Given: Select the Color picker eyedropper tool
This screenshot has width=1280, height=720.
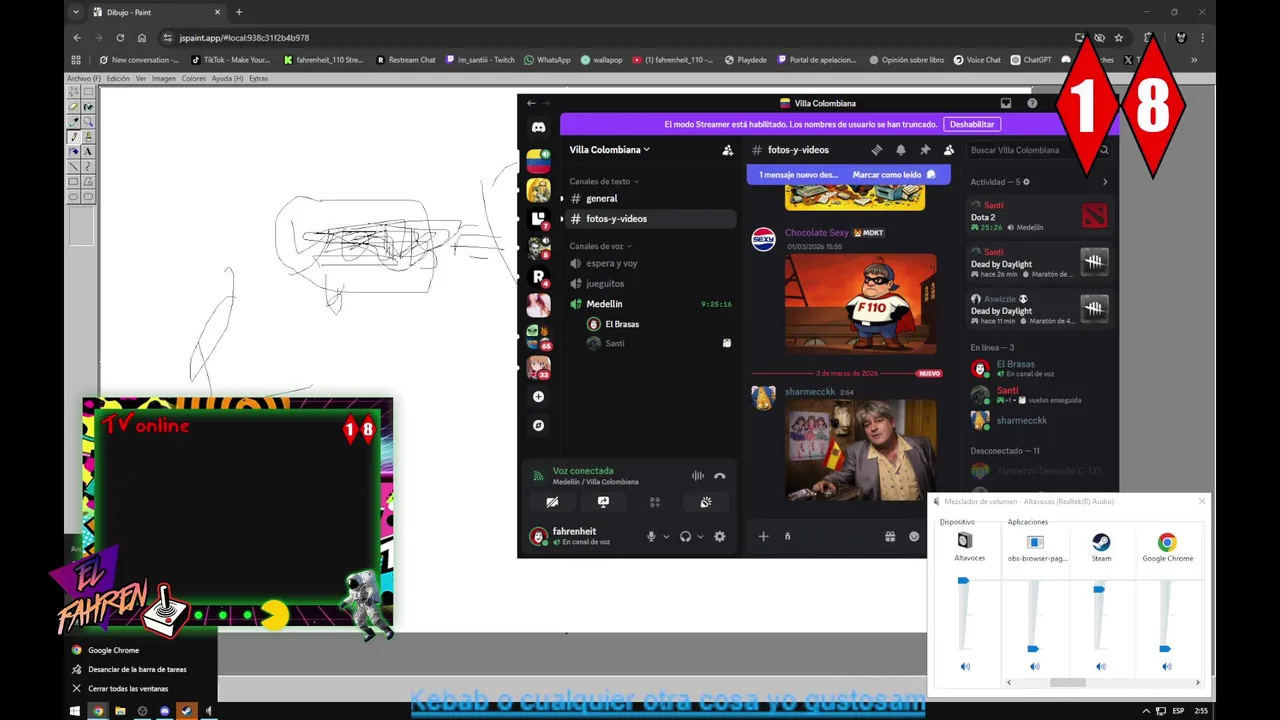Looking at the screenshot, I should [74, 122].
